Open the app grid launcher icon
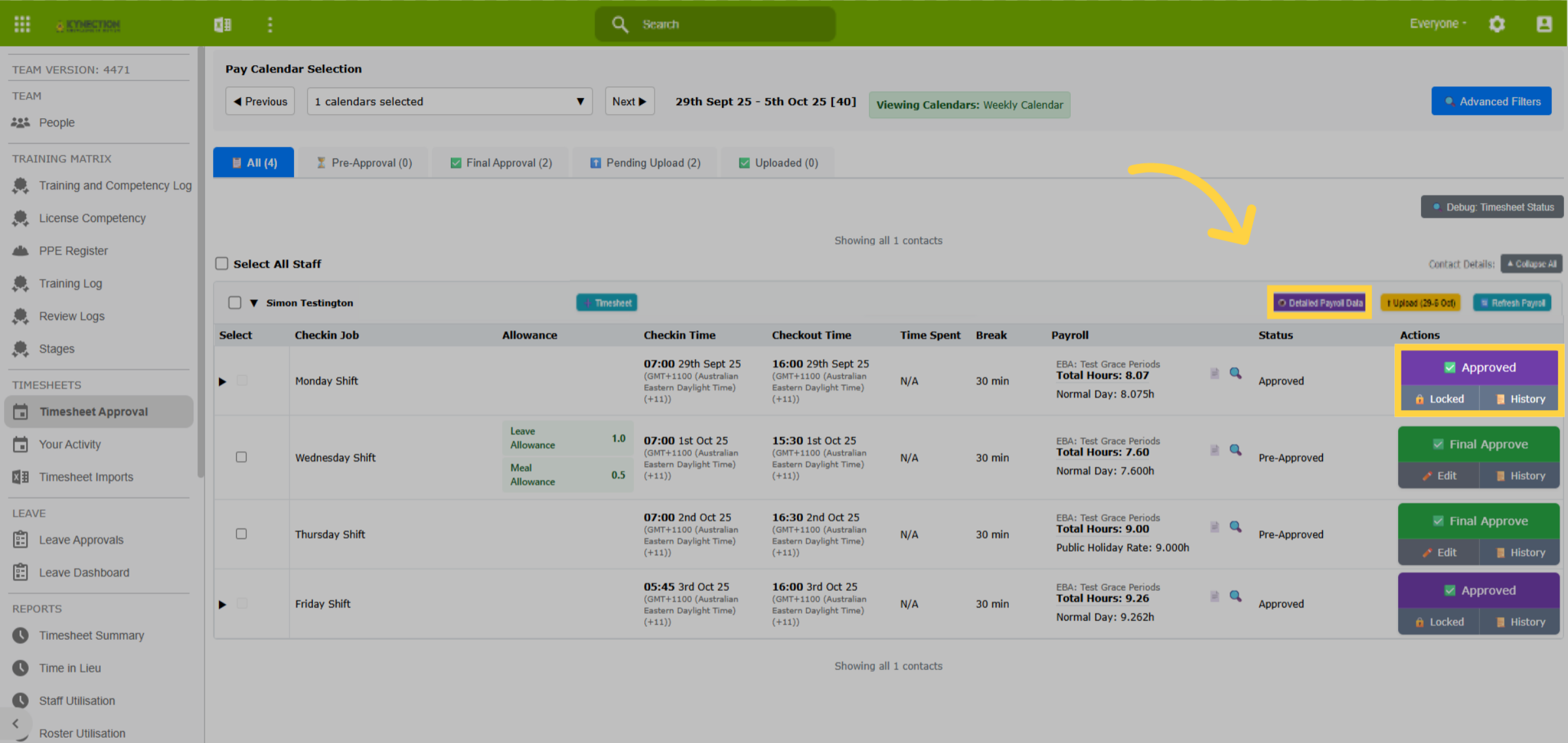 pos(22,24)
